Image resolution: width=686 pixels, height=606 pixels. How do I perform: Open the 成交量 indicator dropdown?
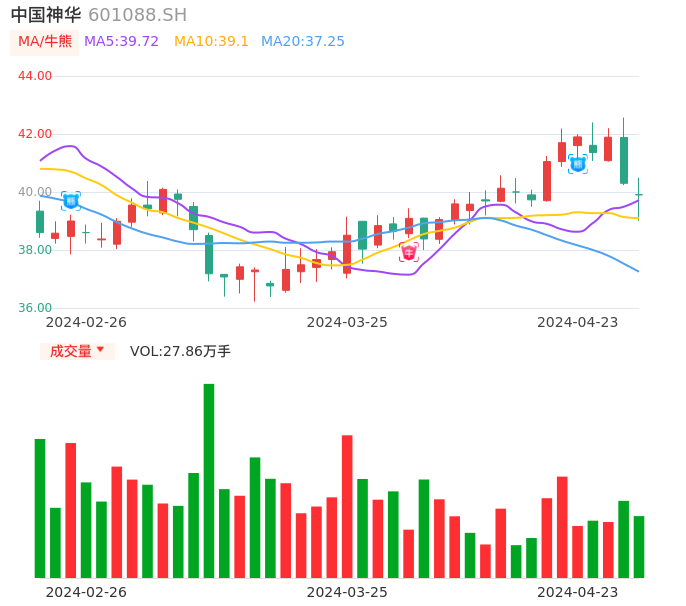(100, 350)
